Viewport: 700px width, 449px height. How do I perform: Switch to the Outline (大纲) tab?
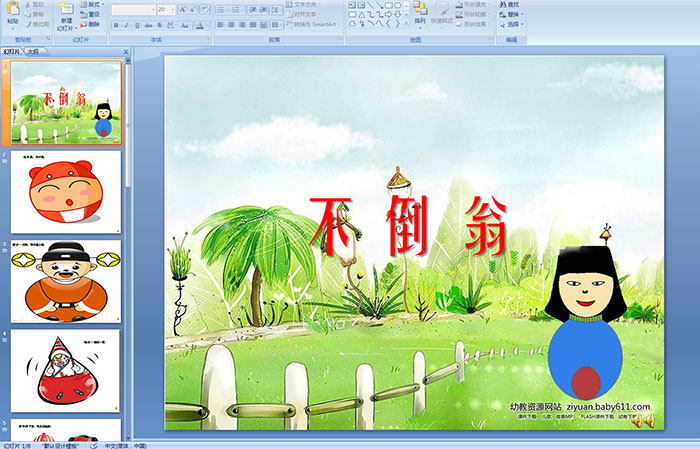33,51
